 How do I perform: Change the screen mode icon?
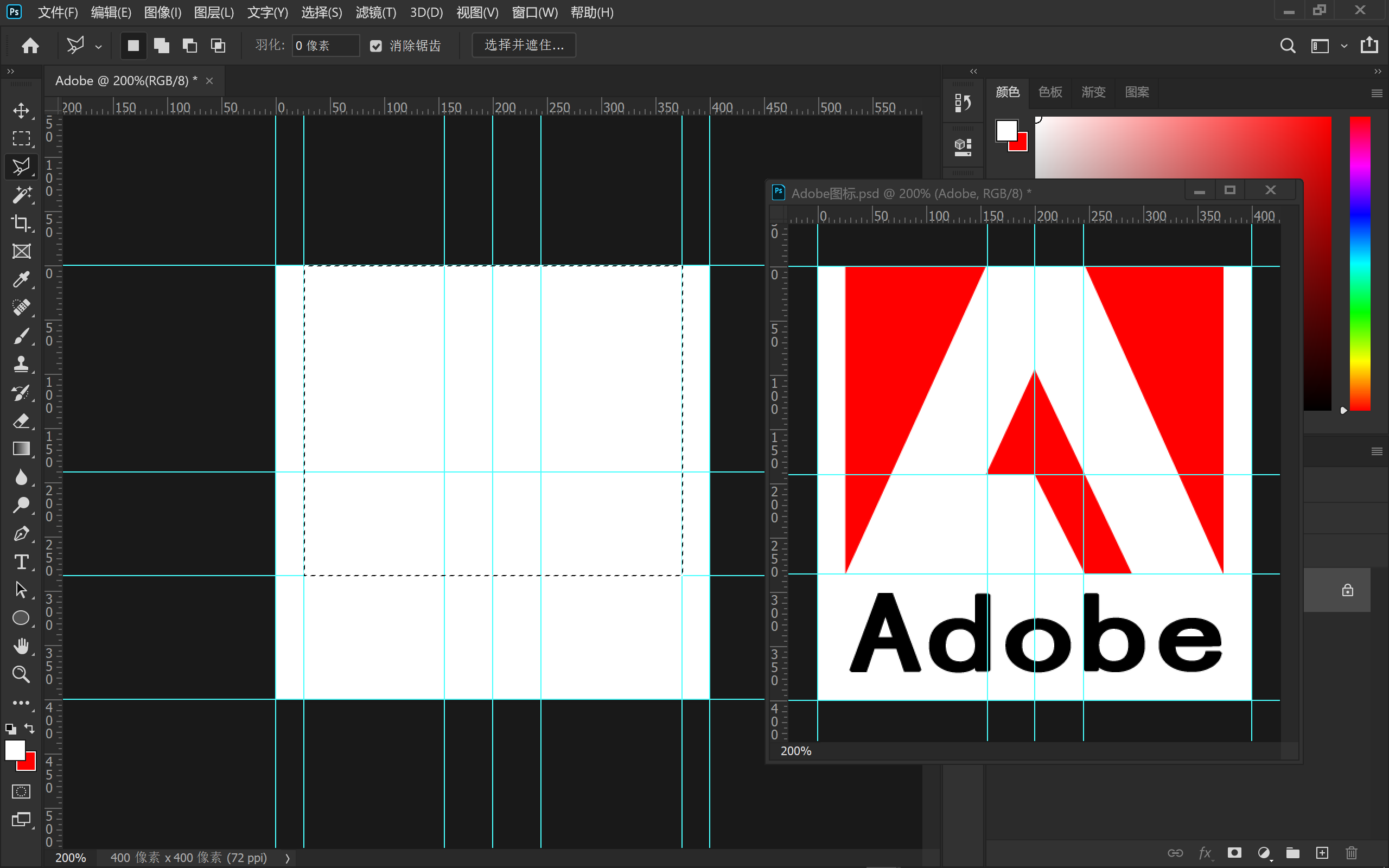[x=21, y=820]
